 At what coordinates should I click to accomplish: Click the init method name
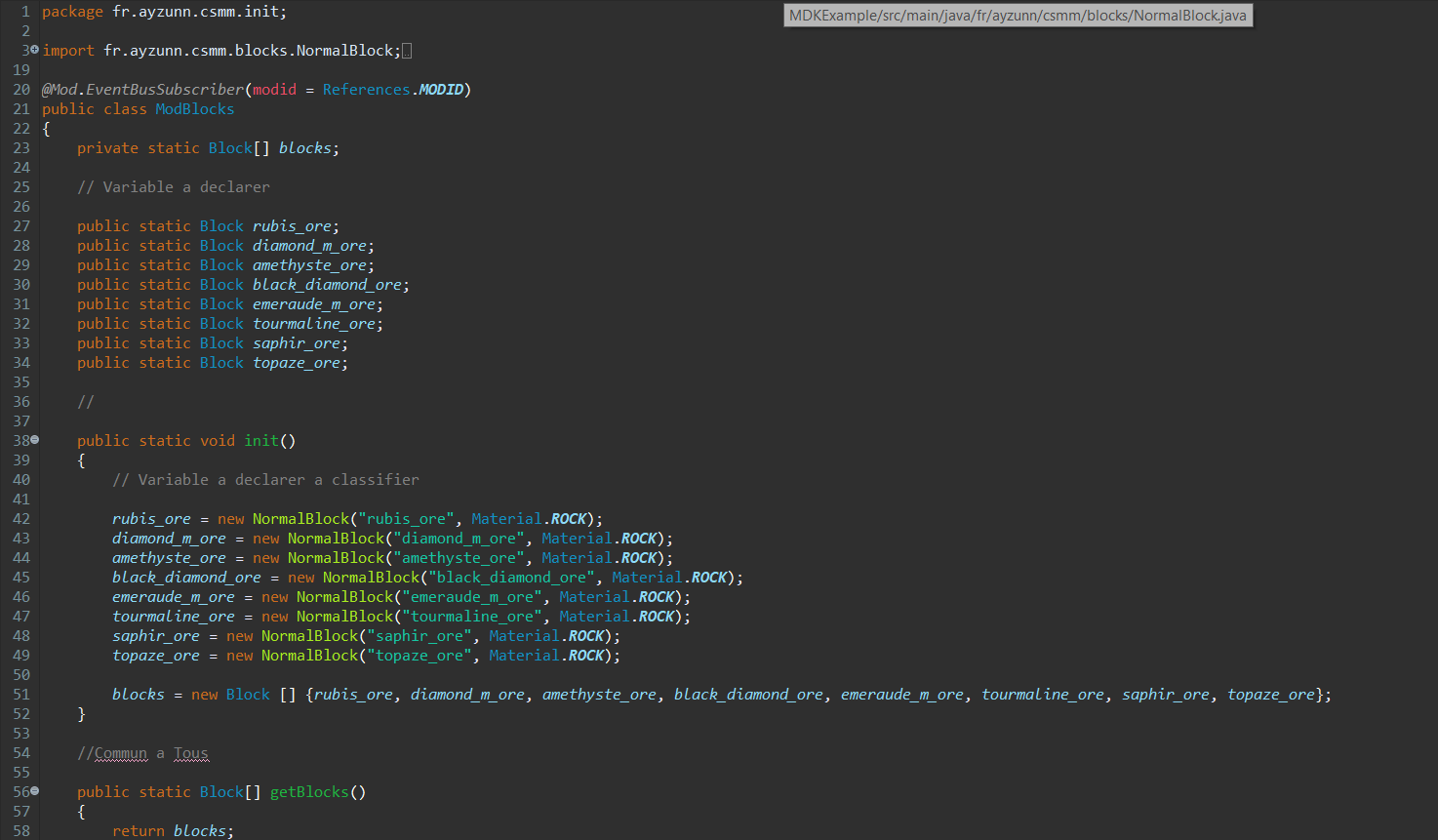tap(261, 441)
